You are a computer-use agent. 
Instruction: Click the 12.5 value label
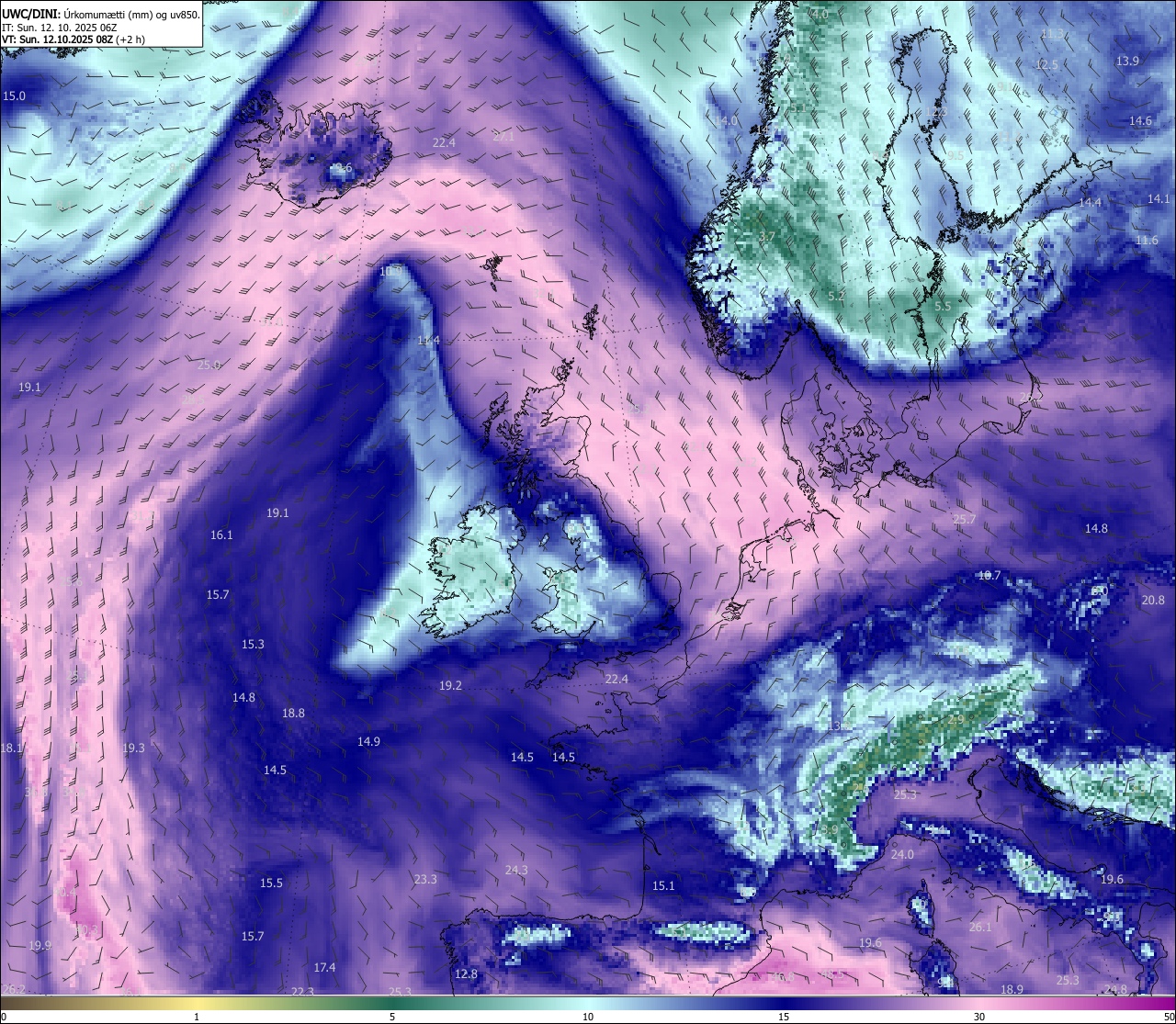pyautogui.click(x=1046, y=65)
